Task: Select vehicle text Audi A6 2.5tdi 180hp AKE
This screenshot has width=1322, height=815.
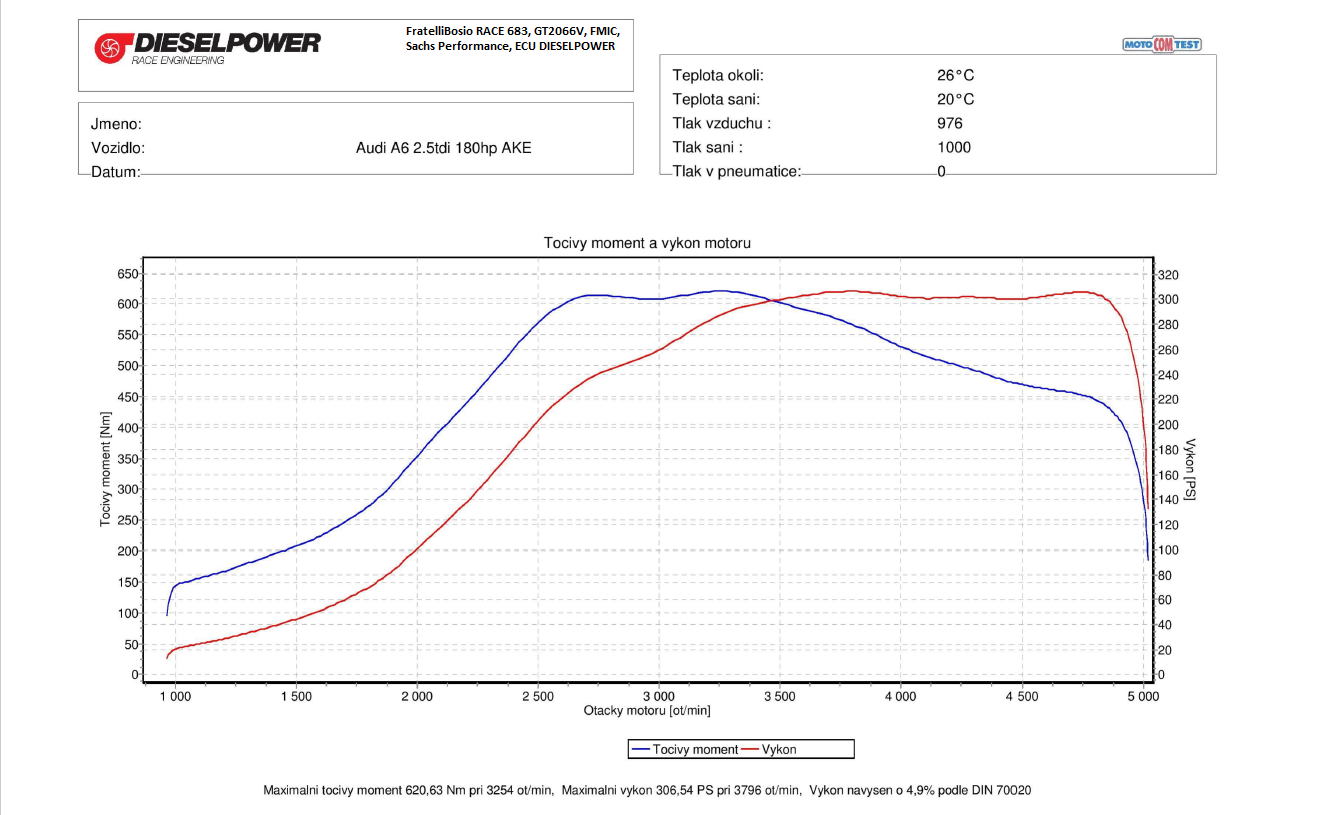Action: pyautogui.click(x=444, y=148)
